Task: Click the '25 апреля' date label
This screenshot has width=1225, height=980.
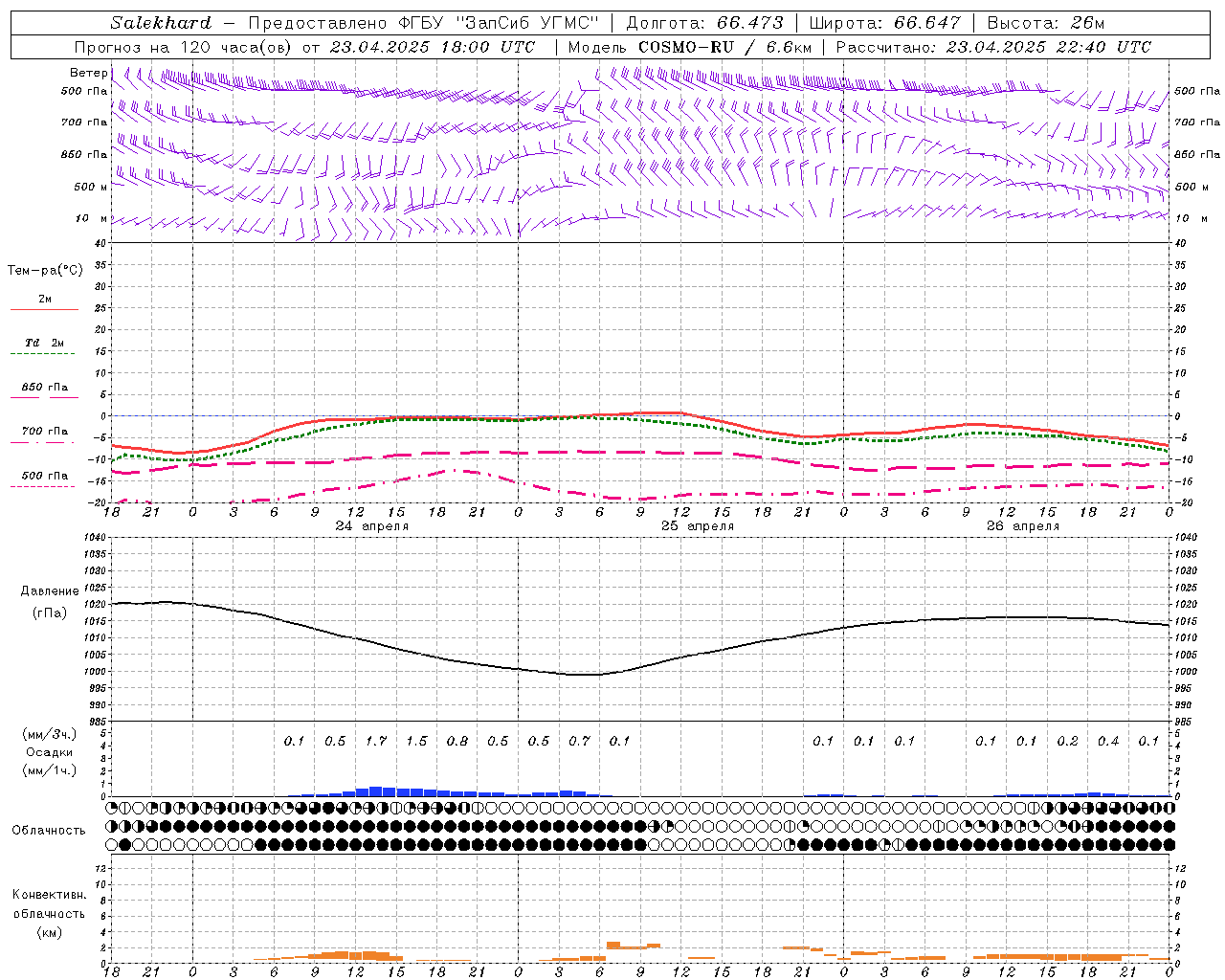Action: click(x=698, y=526)
